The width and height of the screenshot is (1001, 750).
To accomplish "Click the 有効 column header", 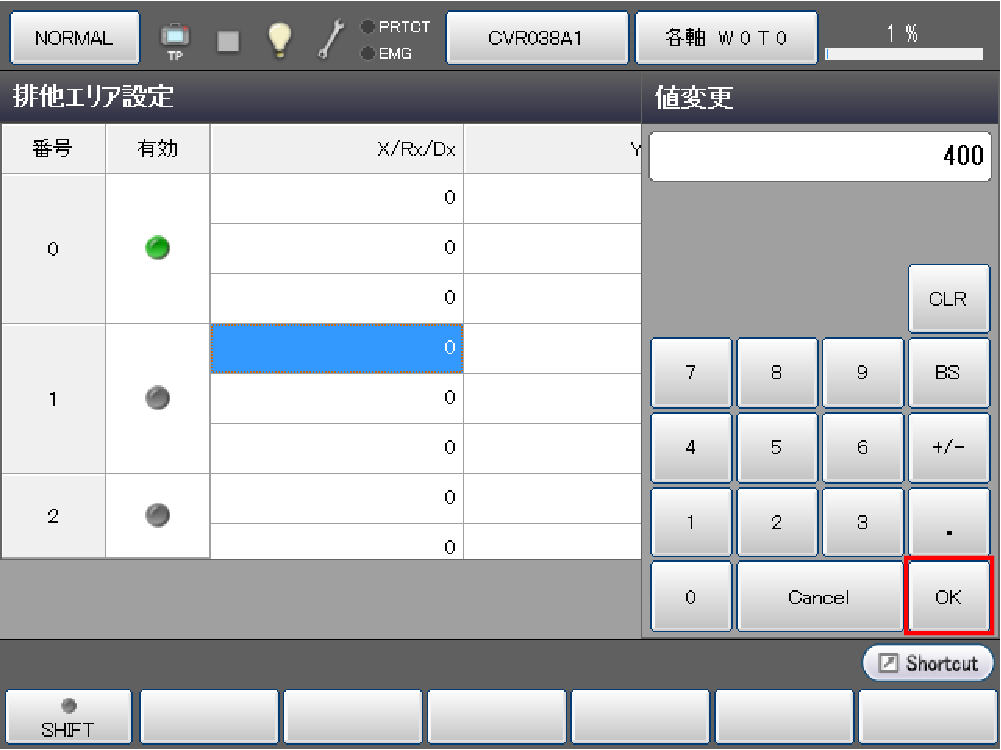I will click(x=157, y=149).
